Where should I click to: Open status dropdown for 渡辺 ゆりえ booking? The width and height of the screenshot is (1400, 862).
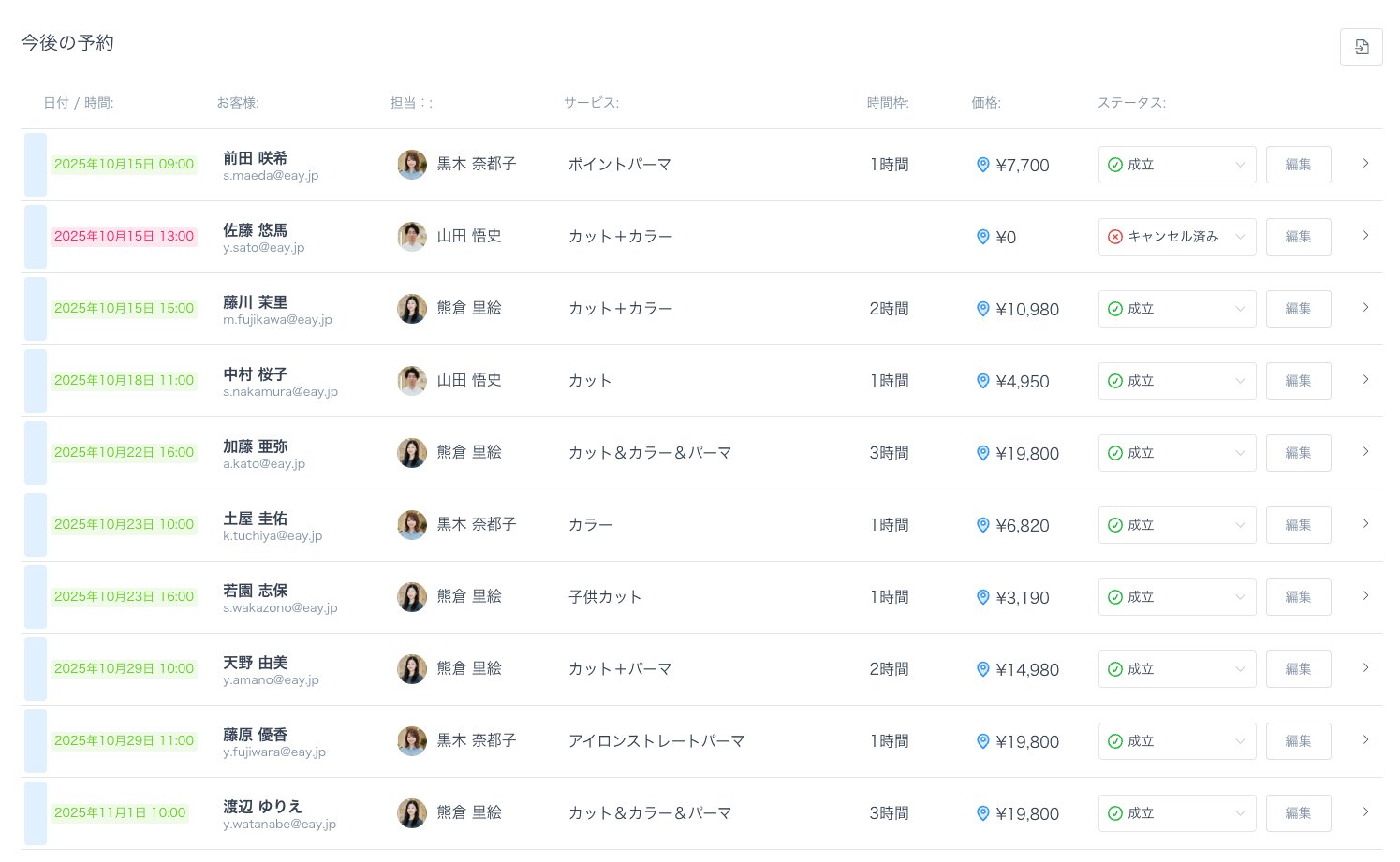pyautogui.click(x=1176, y=813)
